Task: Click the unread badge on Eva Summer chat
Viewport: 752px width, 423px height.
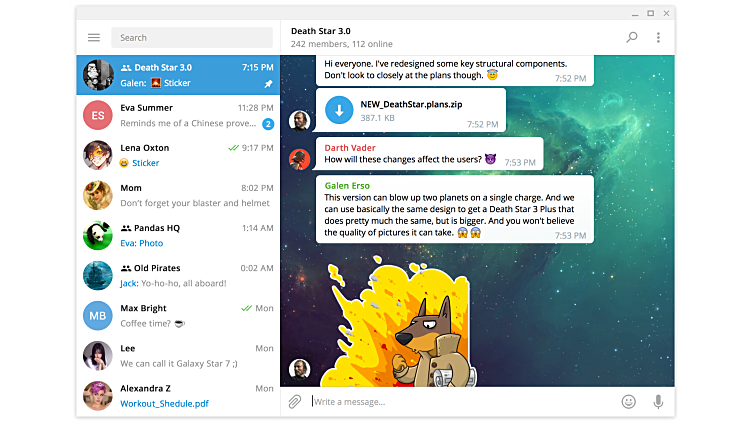Action: [x=268, y=124]
